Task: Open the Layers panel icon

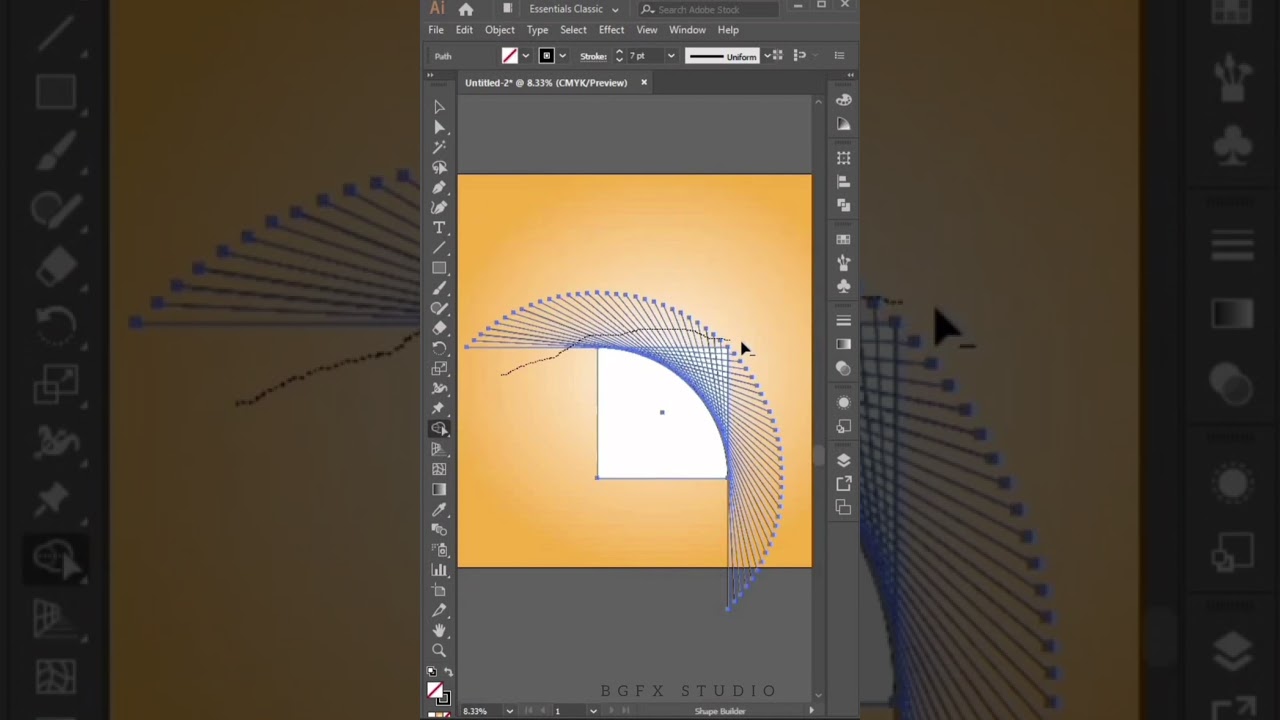Action: tap(844, 460)
